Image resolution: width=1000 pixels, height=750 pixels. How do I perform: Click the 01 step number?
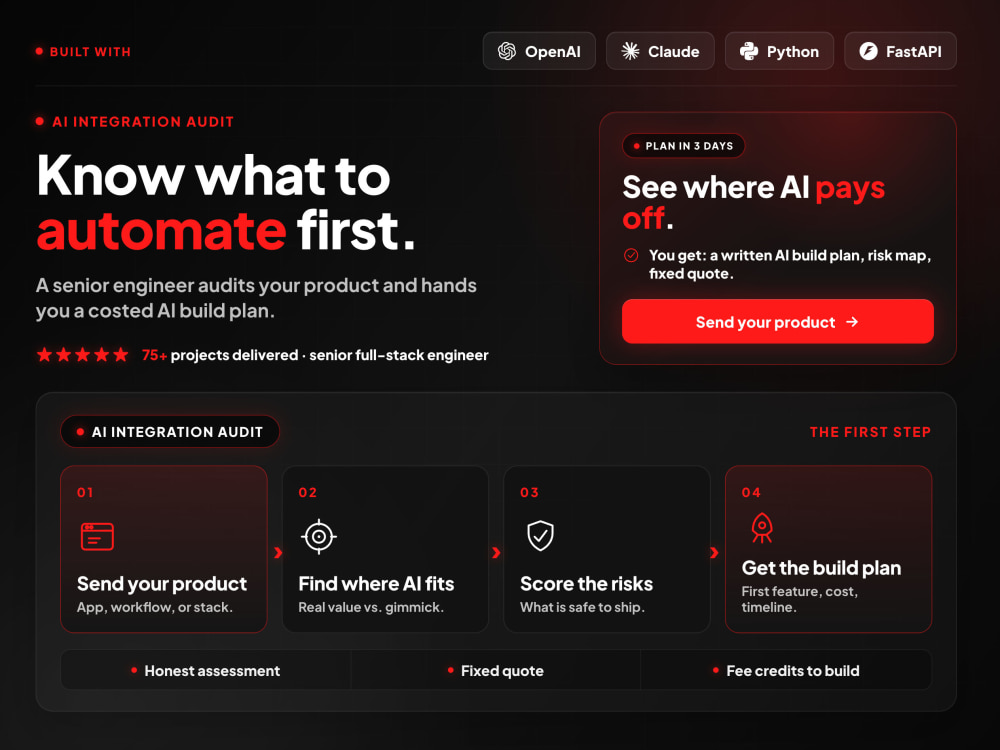click(x=85, y=492)
